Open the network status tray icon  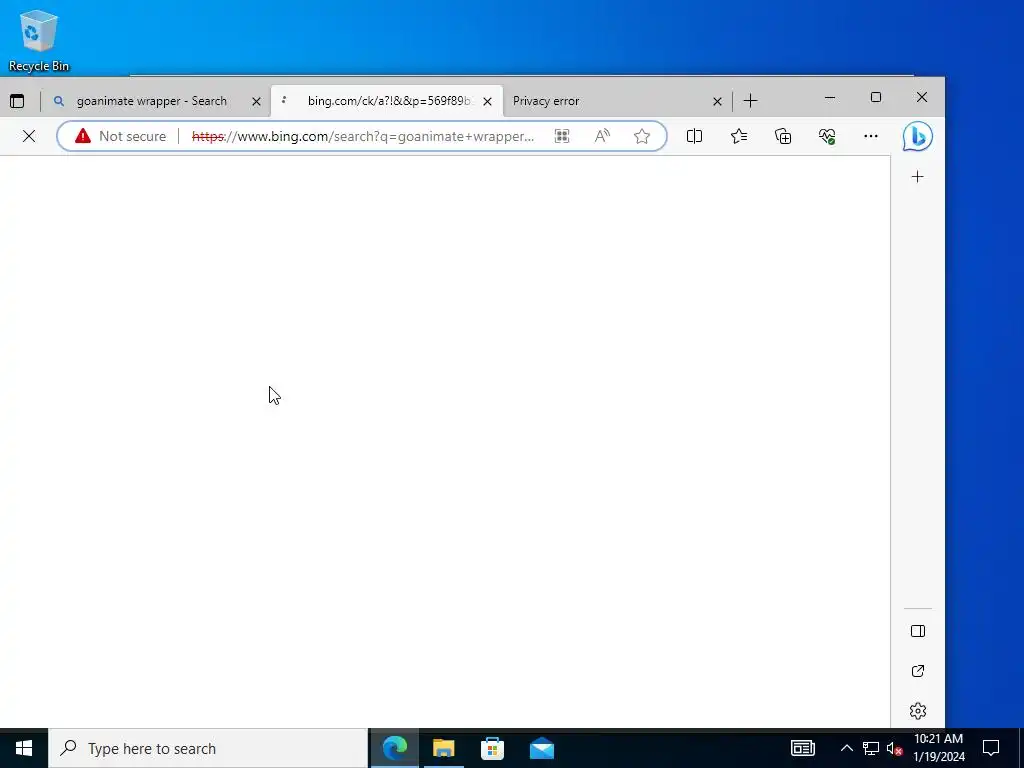click(x=871, y=748)
